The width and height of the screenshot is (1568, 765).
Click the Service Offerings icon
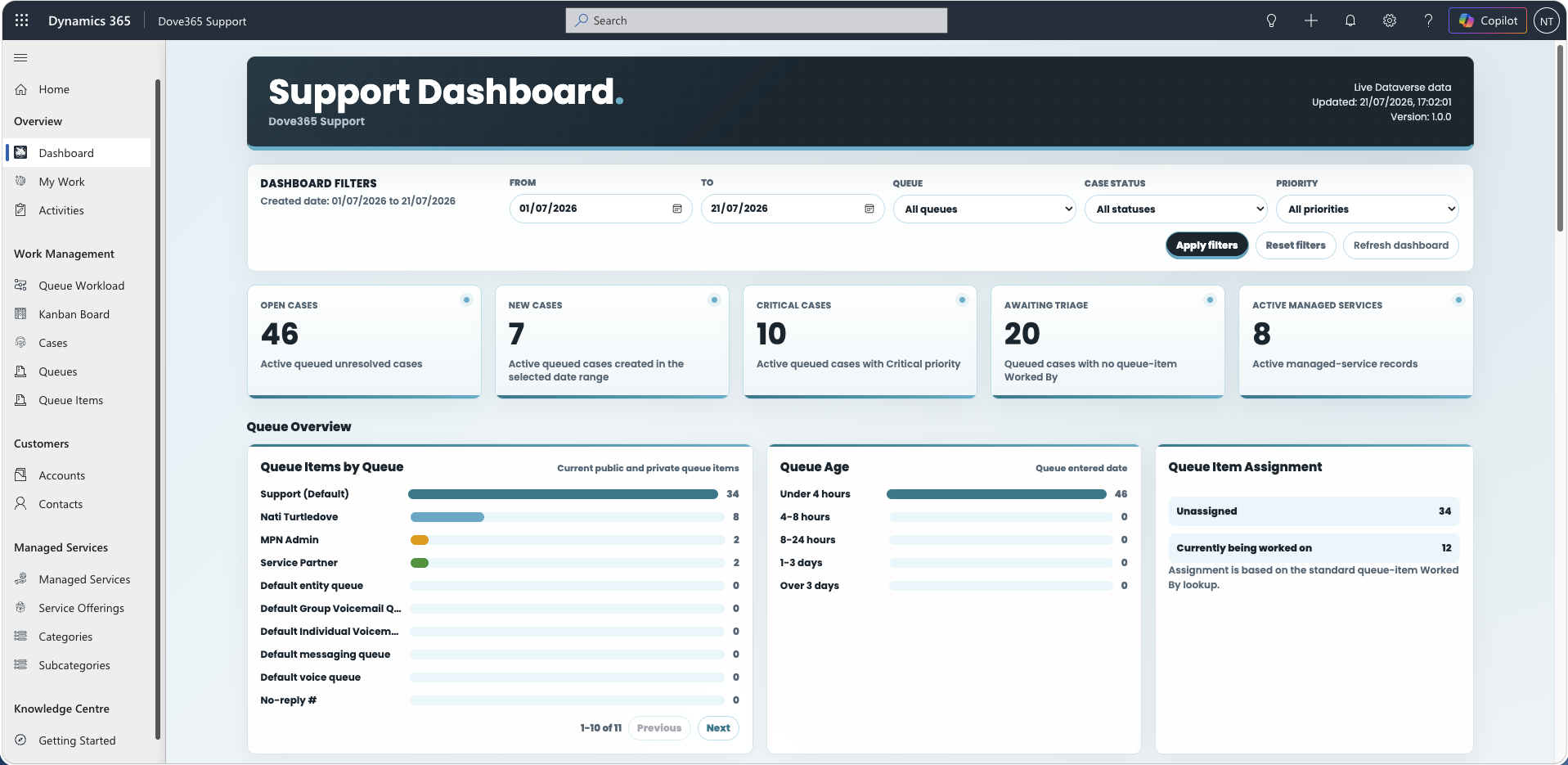(21, 607)
